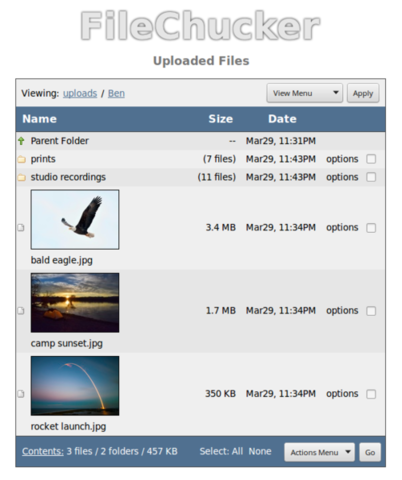
Task: Go to the uploads breadcrumb link
Action: [80, 93]
